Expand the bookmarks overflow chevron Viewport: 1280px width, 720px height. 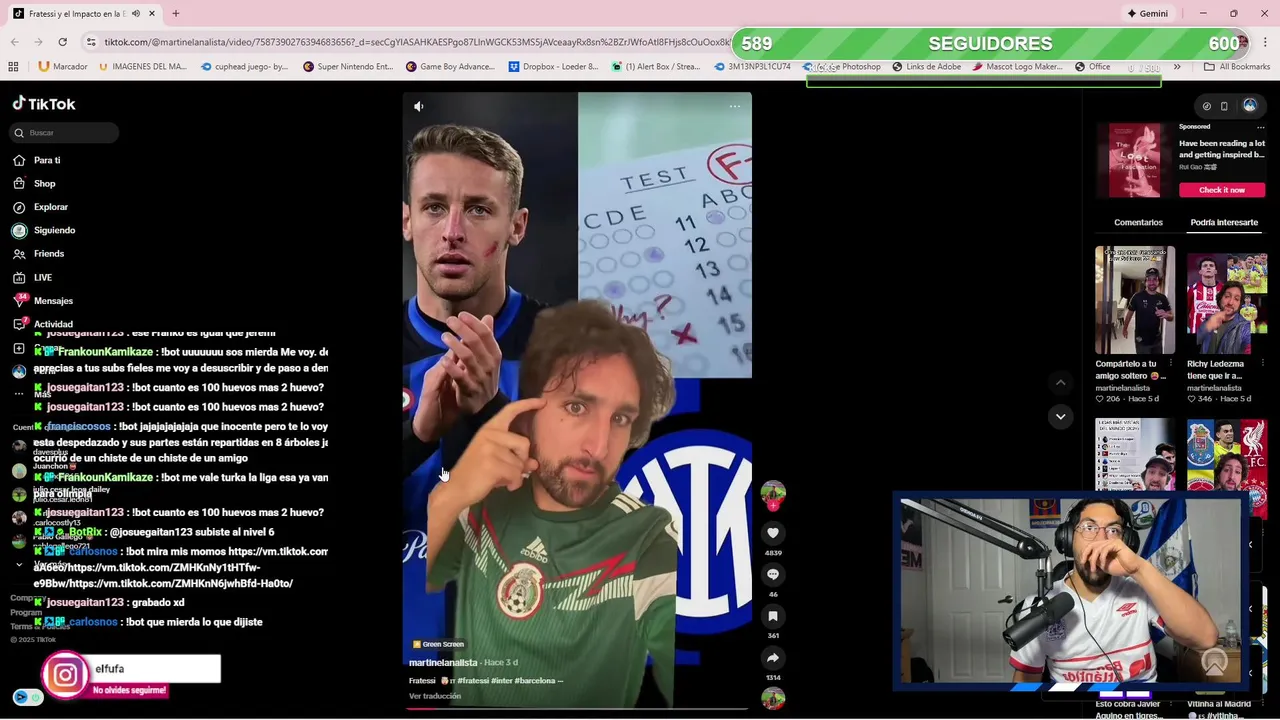pos(1177,67)
